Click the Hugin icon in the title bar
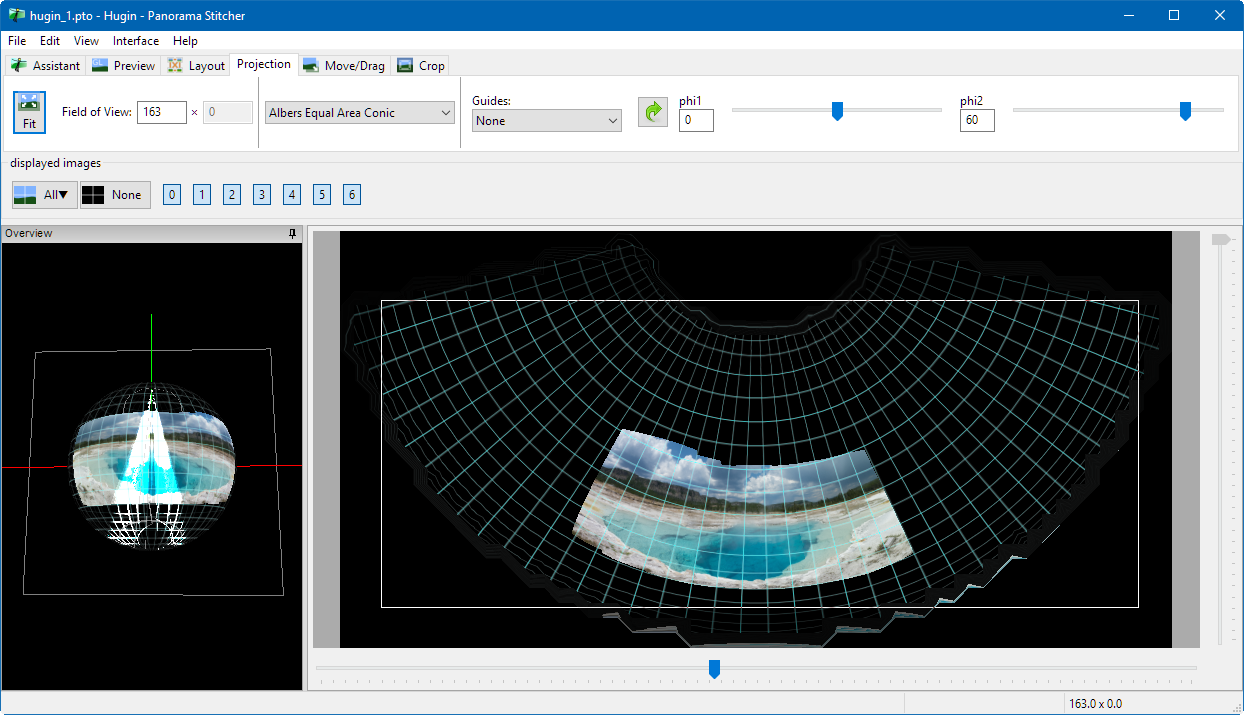This screenshot has height=715, width=1244. (x=16, y=15)
